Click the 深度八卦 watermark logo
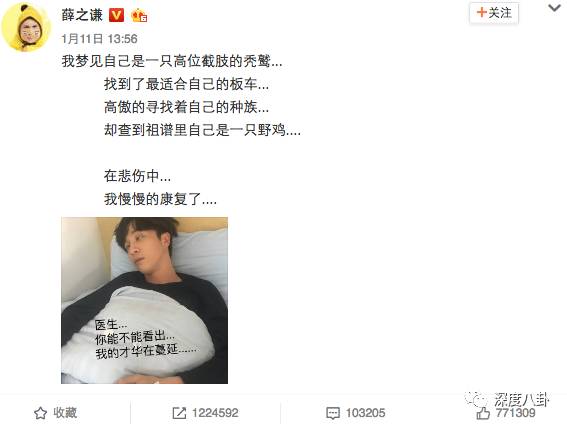Image resolution: width=567 pixels, height=424 pixels. click(x=507, y=400)
